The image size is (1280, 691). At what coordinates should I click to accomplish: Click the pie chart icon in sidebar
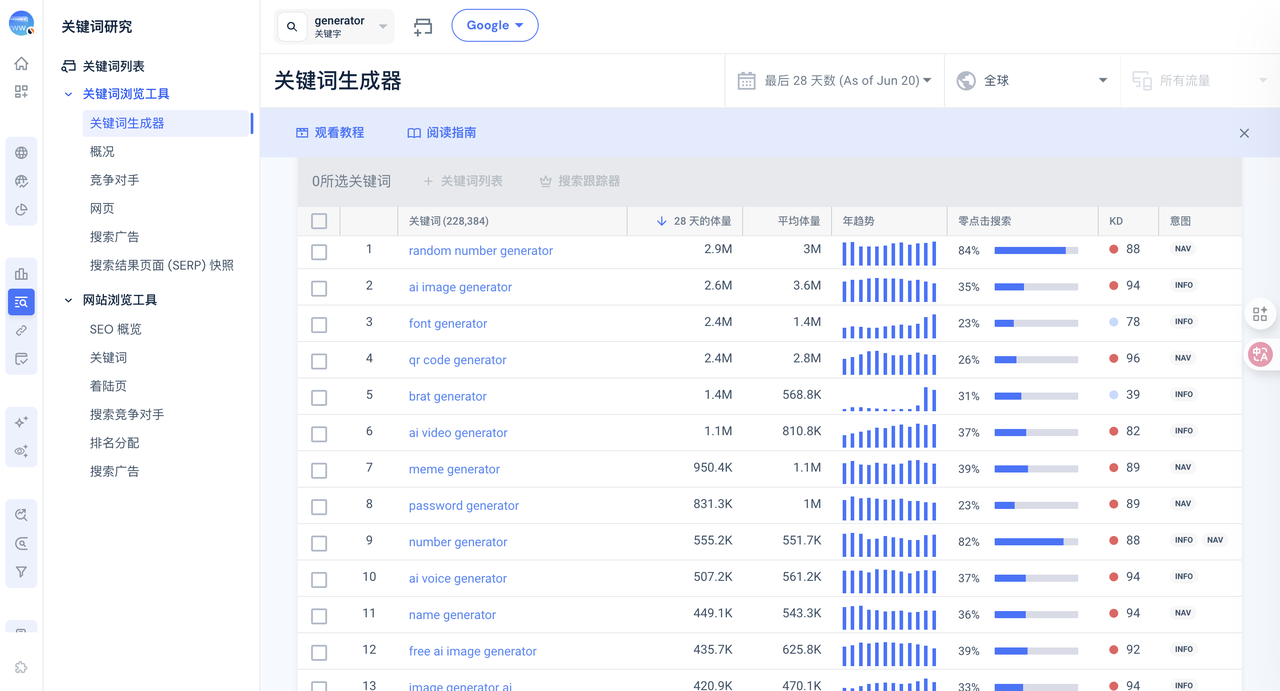21,210
